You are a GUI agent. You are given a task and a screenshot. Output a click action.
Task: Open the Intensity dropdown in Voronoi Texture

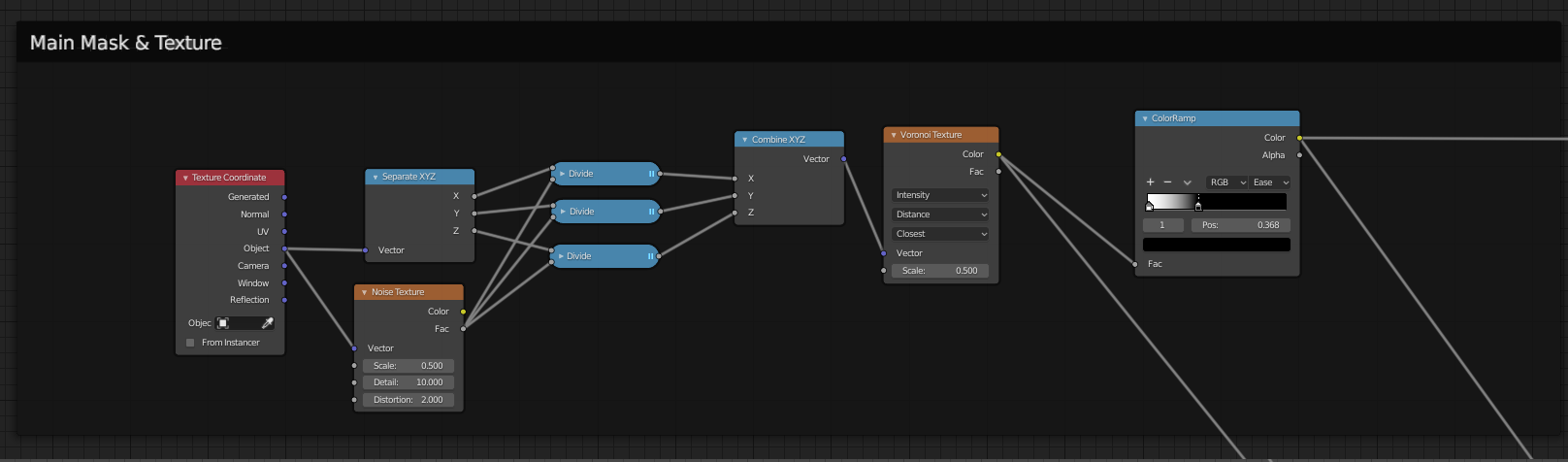pos(940,195)
